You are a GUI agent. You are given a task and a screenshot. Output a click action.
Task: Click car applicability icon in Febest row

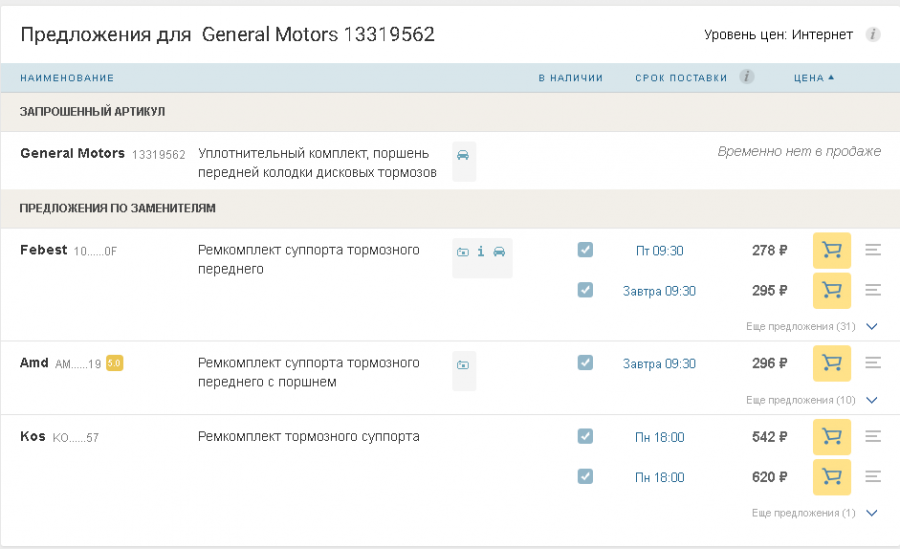click(499, 251)
